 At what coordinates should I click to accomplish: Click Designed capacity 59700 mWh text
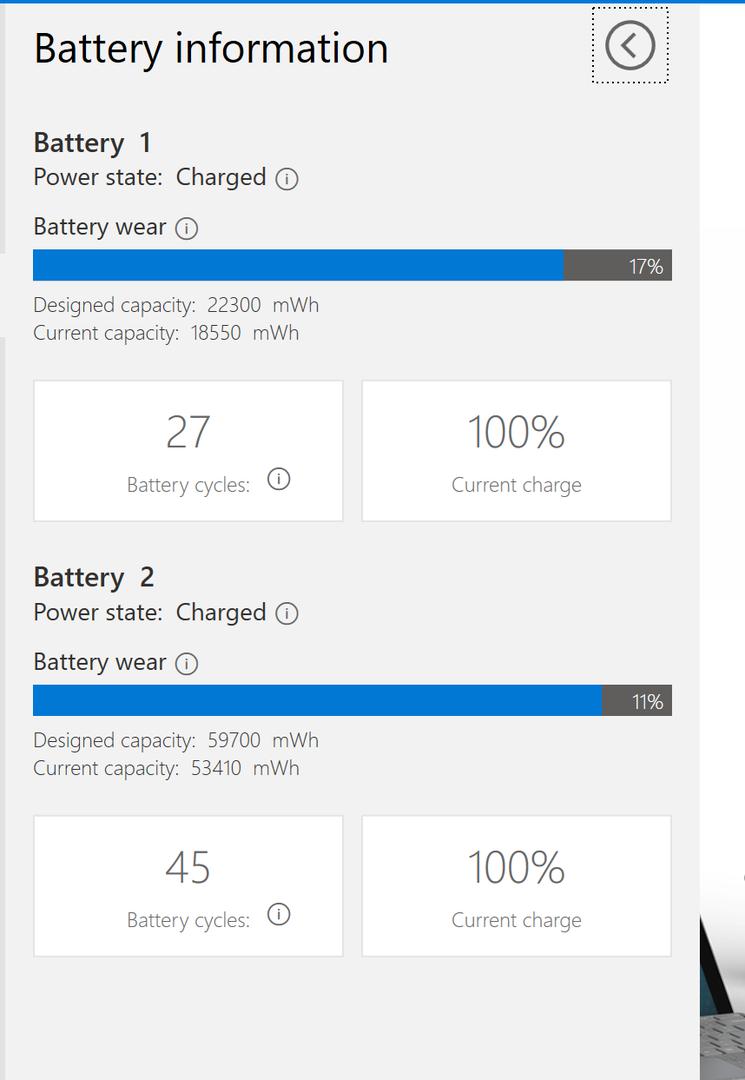point(176,740)
